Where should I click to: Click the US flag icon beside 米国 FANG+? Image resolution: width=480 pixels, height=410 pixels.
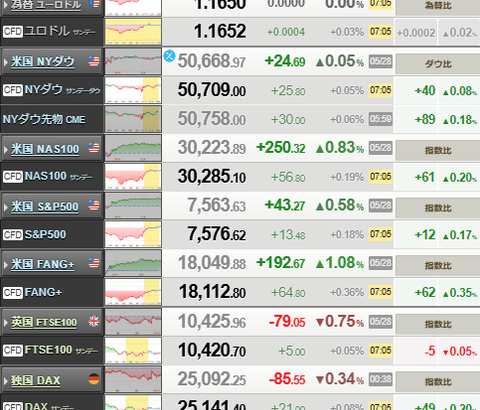pyautogui.click(x=94, y=263)
